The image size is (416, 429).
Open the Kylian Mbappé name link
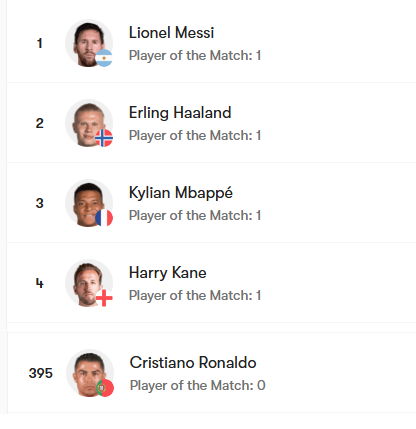[x=181, y=193]
